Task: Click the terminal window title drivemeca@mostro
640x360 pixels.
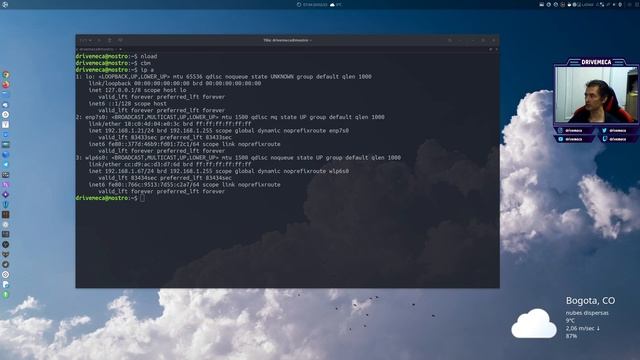Action: pos(287,40)
